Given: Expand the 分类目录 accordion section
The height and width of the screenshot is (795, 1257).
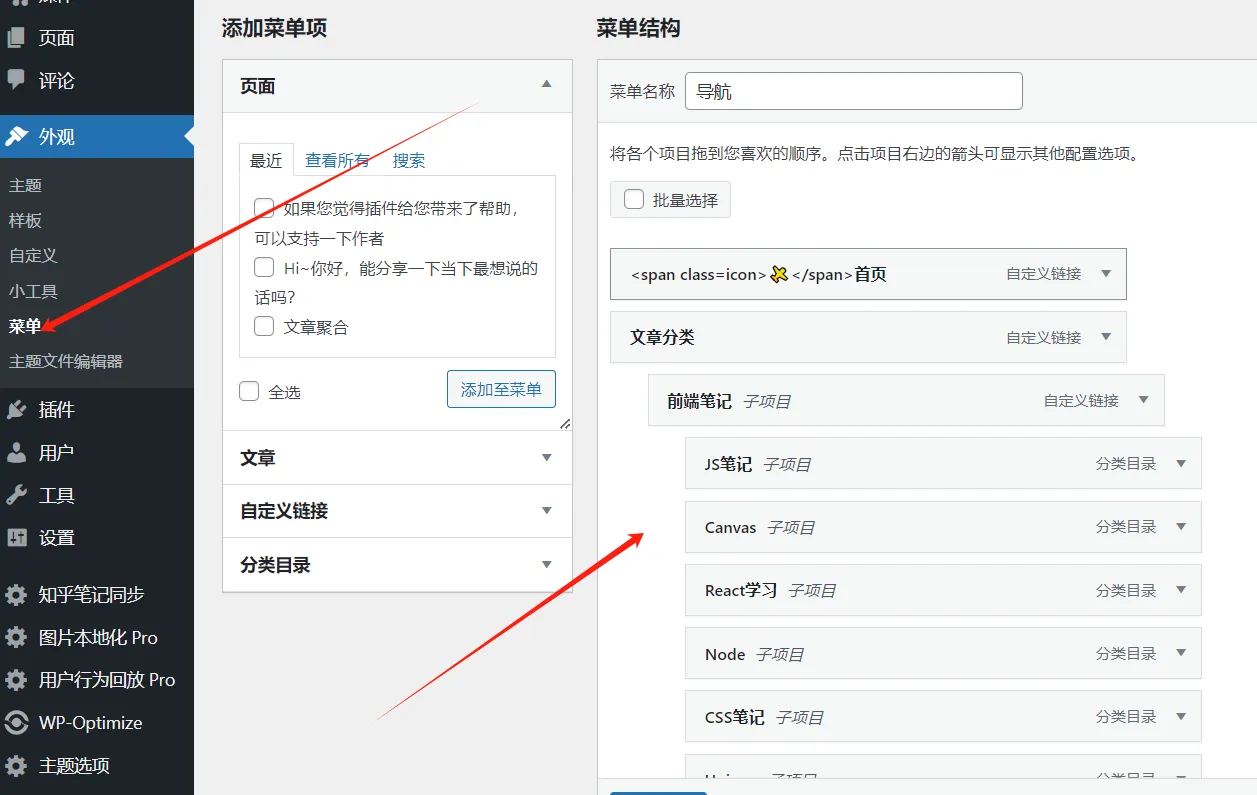Looking at the screenshot, I should (397, 565).
